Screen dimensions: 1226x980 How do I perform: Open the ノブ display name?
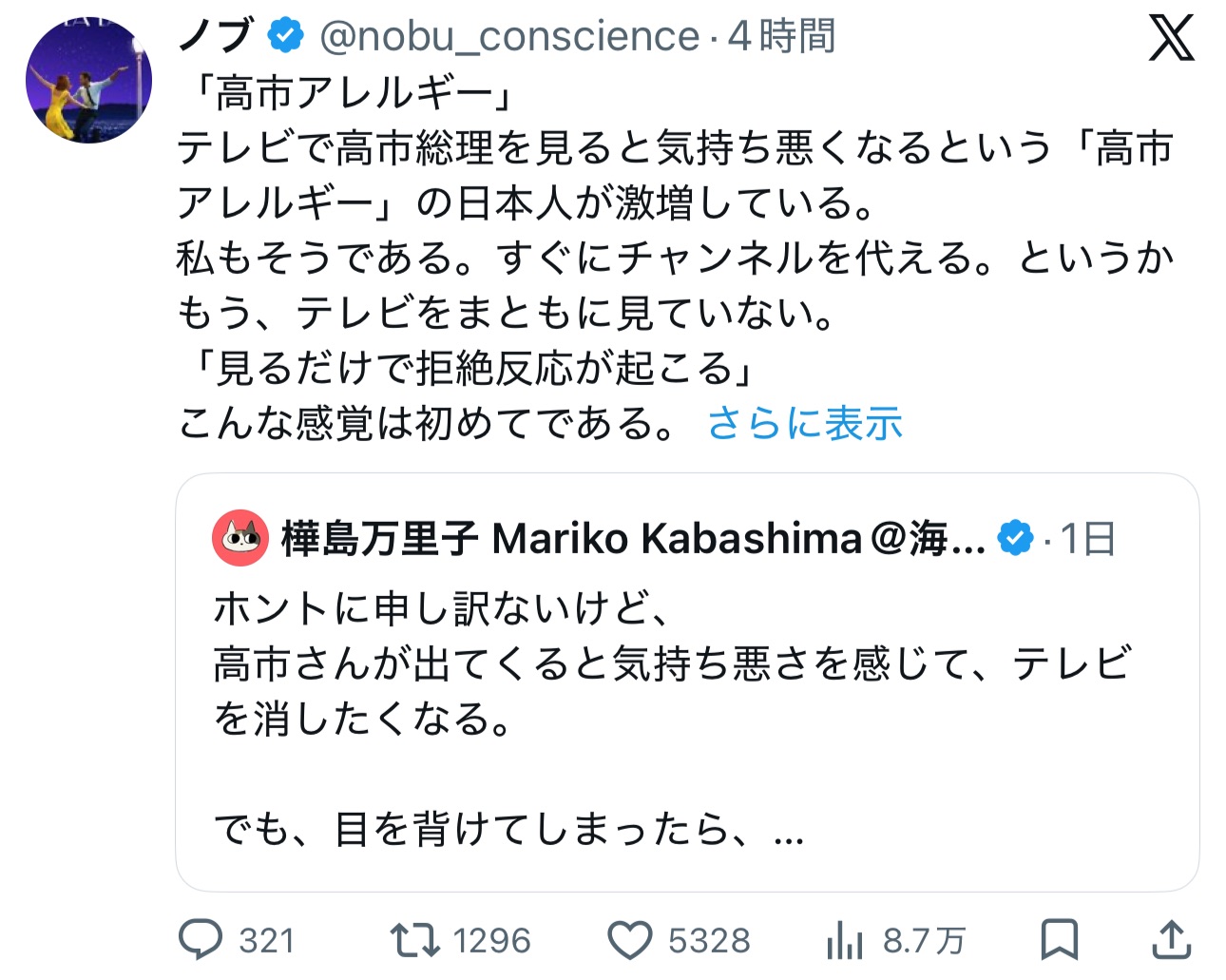[216, 36]
